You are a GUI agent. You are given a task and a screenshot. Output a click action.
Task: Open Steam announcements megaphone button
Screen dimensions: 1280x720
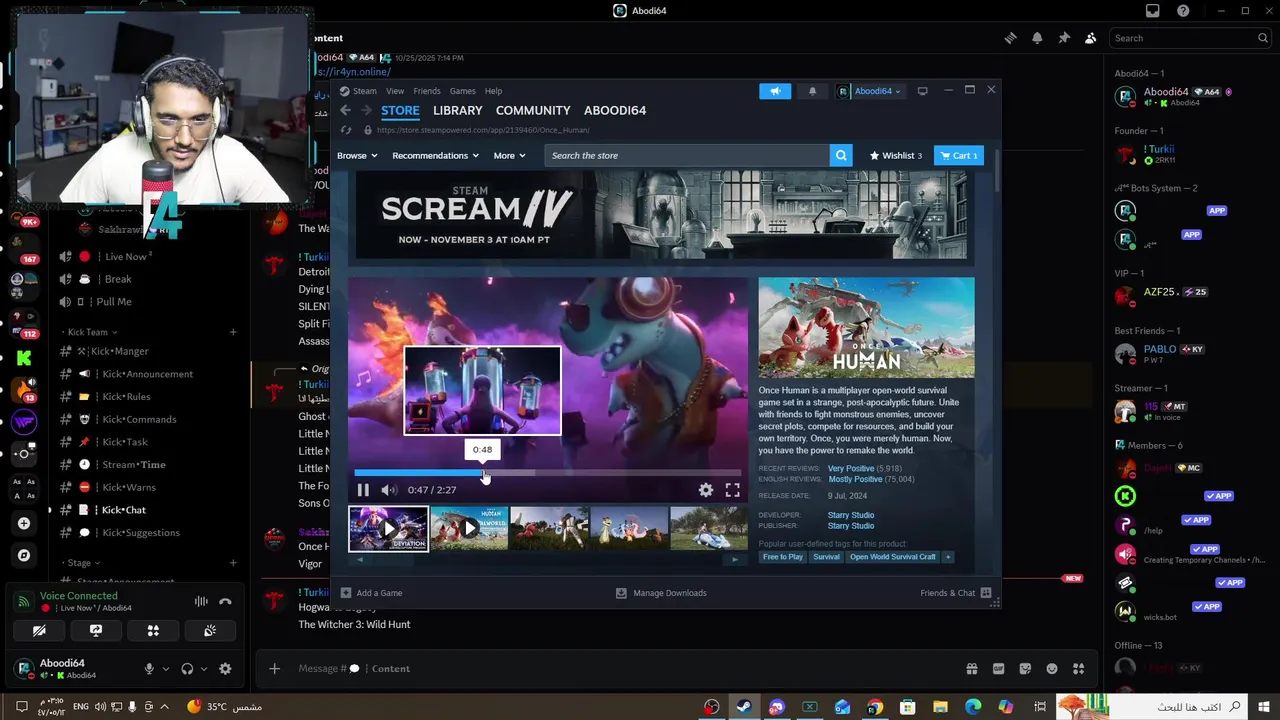[775, 91]
